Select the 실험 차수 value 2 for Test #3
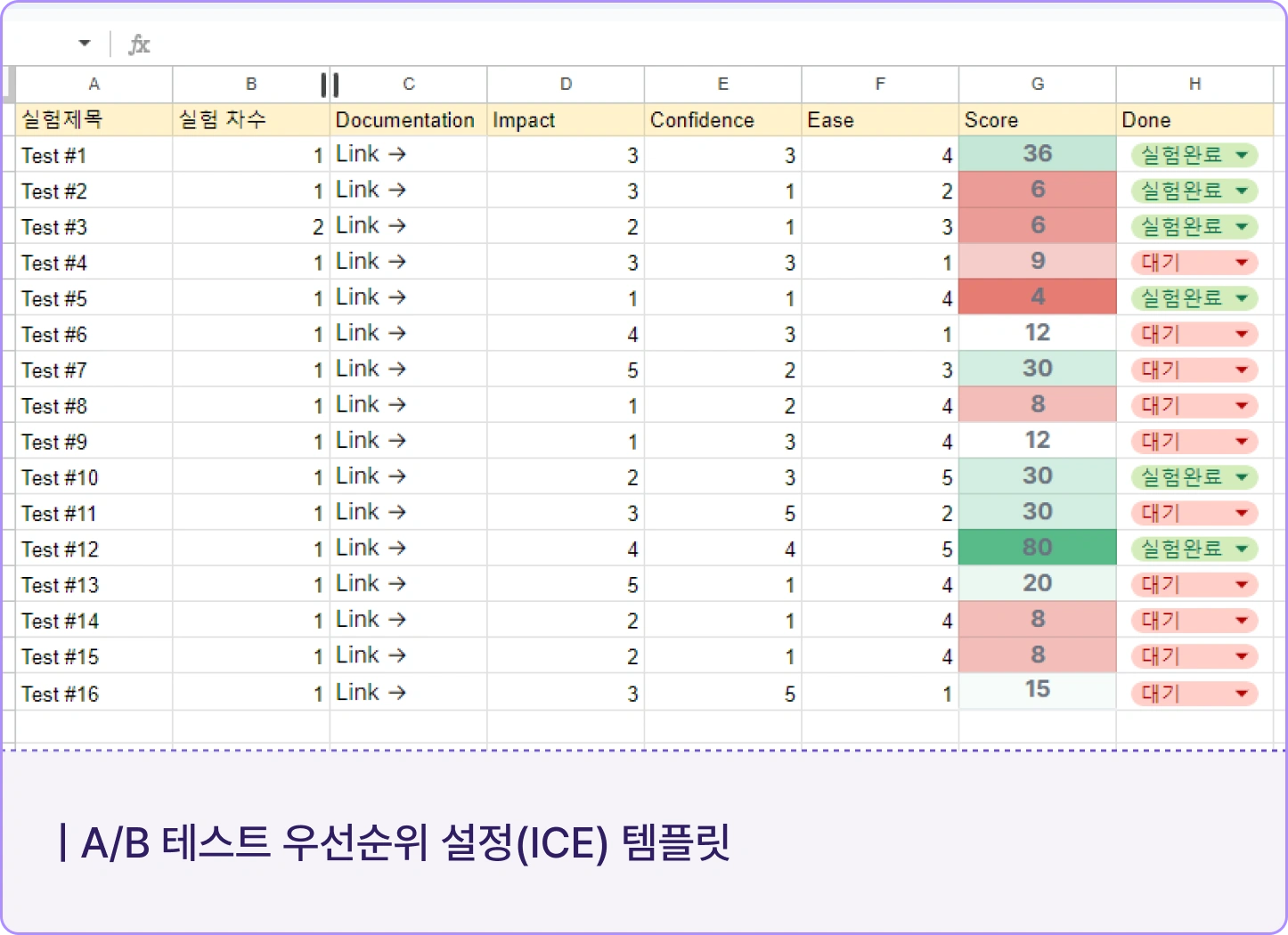 pos(251,226)
